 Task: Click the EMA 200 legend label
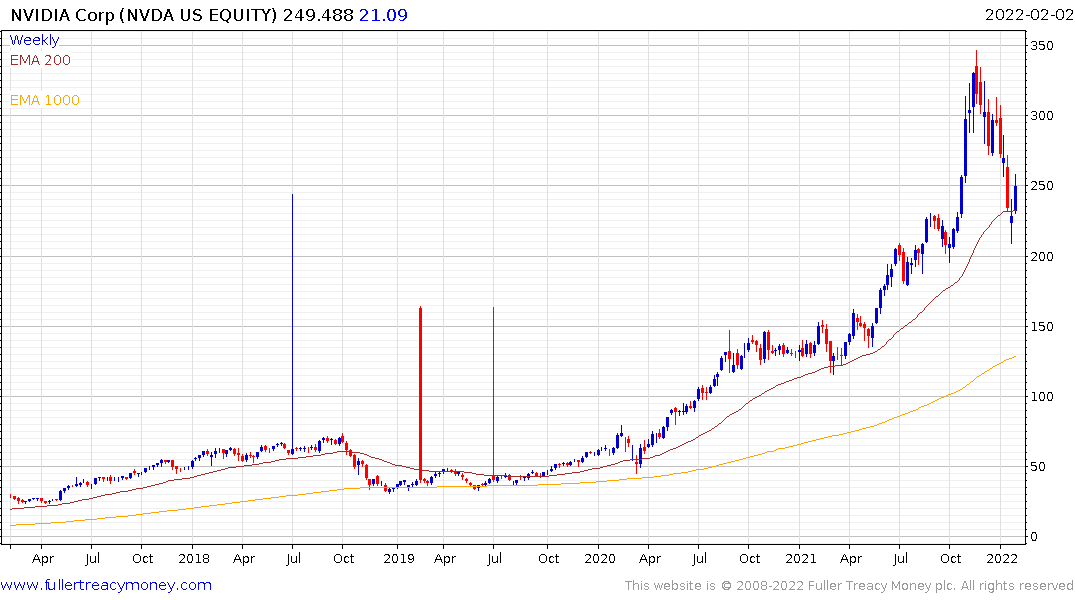click(40, 60)
